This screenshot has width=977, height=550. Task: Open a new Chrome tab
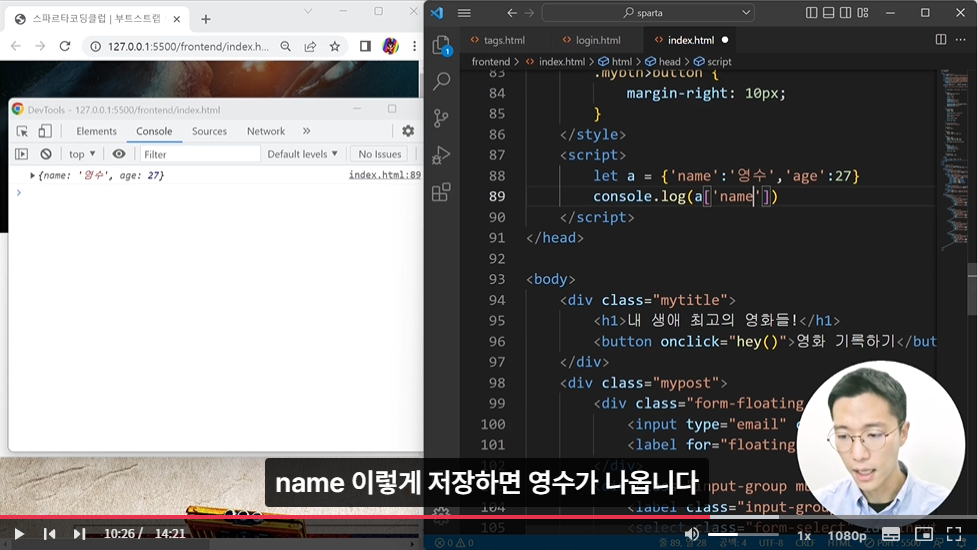click(206, 19)
